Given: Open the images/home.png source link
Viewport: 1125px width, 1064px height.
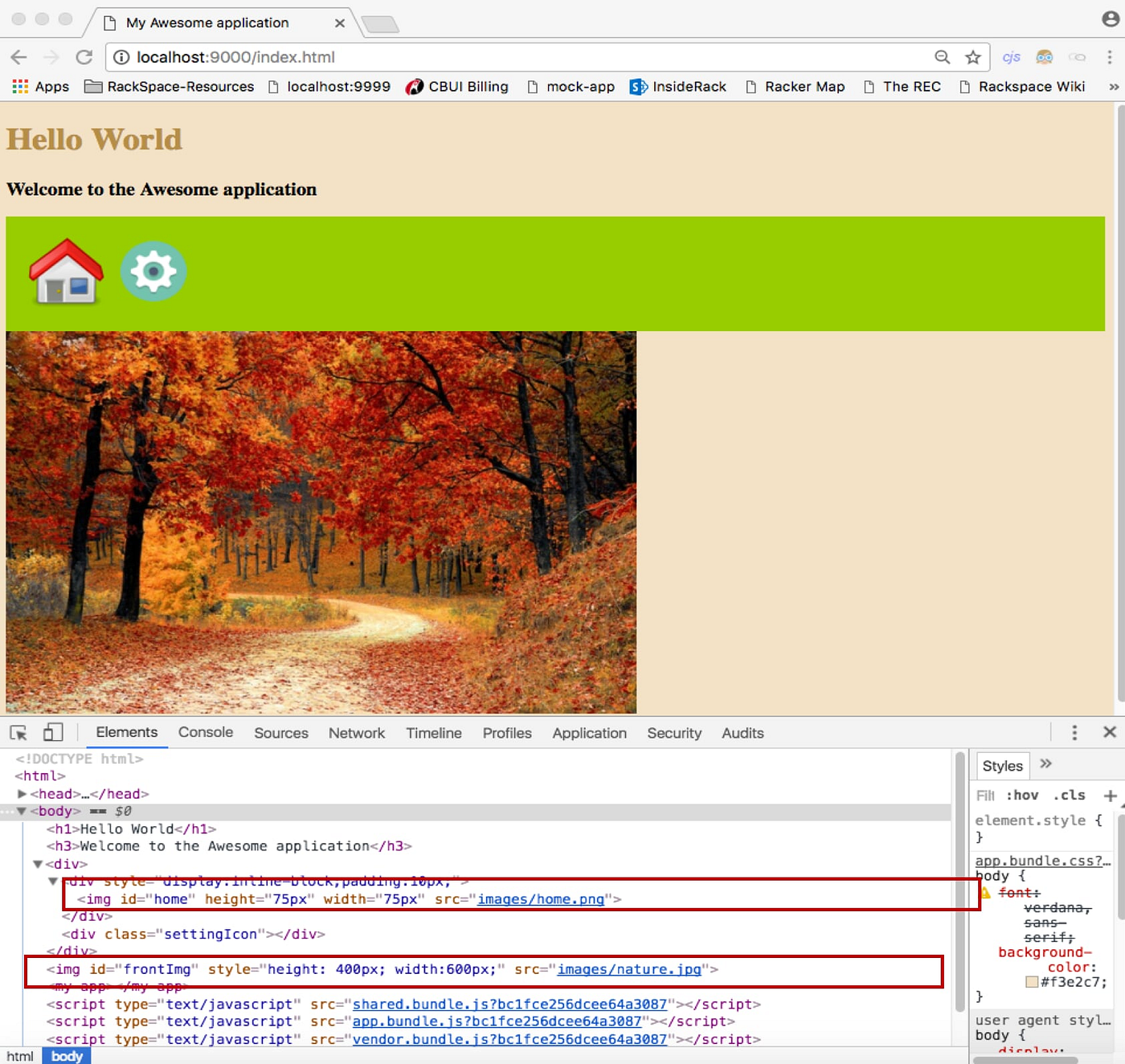Looking at the screenshot, I should (541, 899).
